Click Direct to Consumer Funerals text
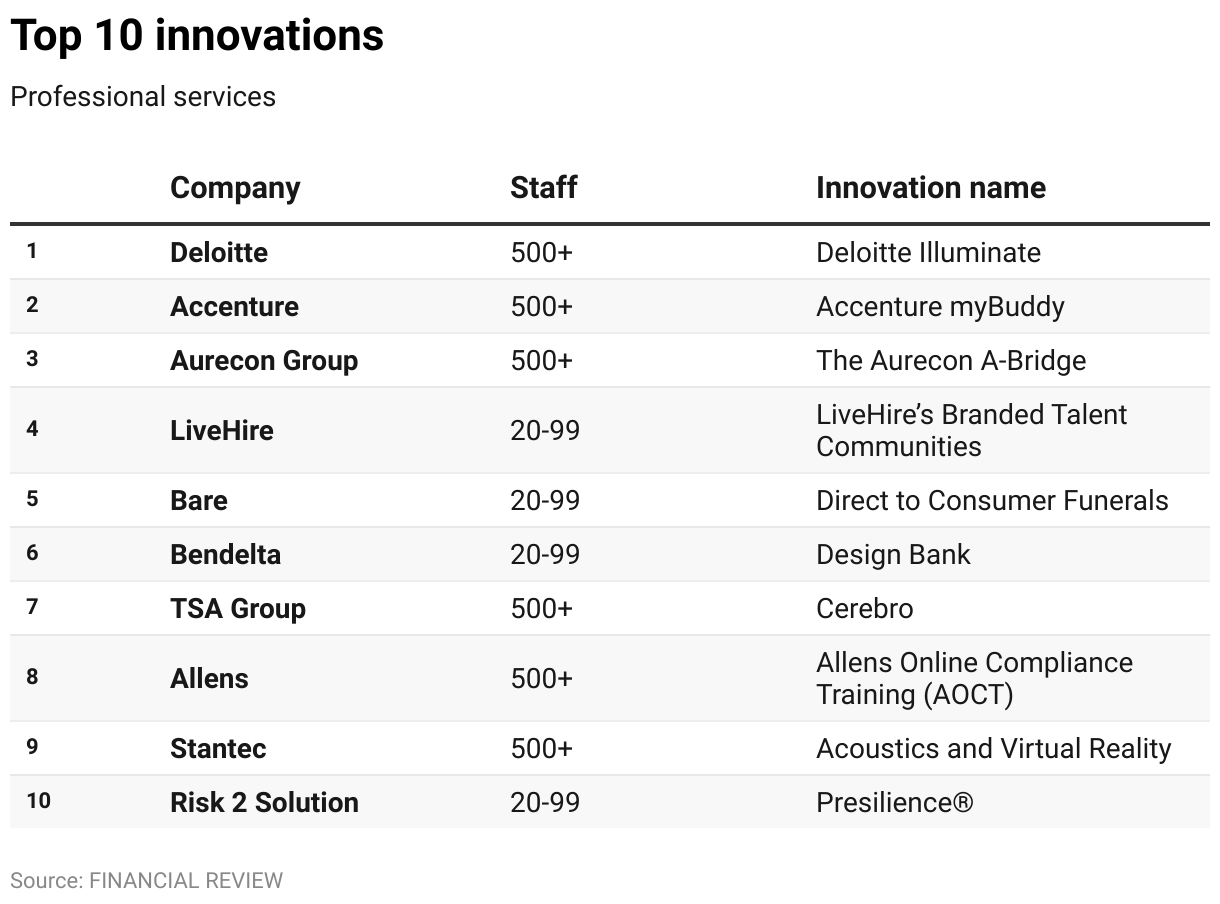This screenshot has height=904, width=1220. (992, 500)
